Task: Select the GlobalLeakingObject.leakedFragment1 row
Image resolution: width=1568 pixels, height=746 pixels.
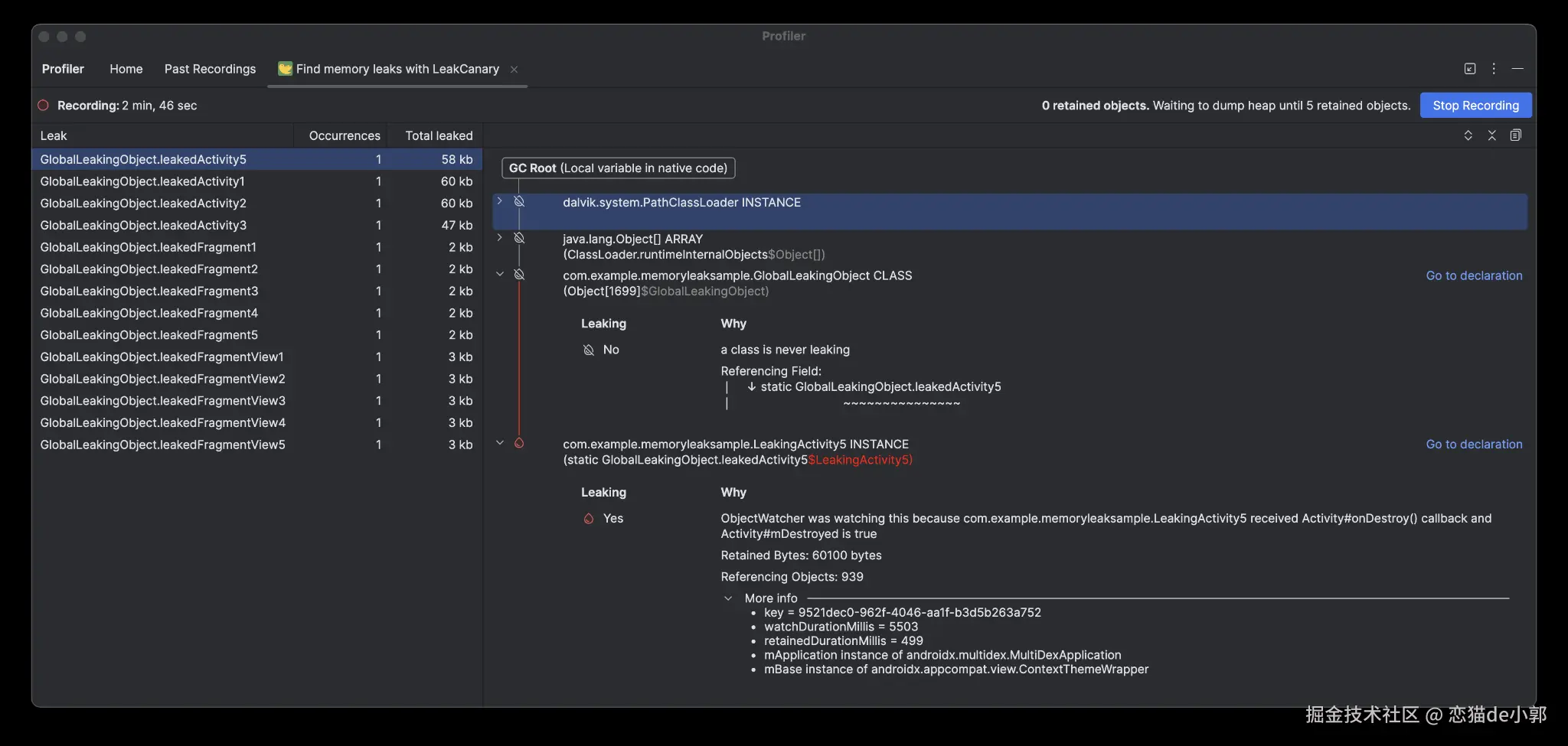Action: [257, 247]
